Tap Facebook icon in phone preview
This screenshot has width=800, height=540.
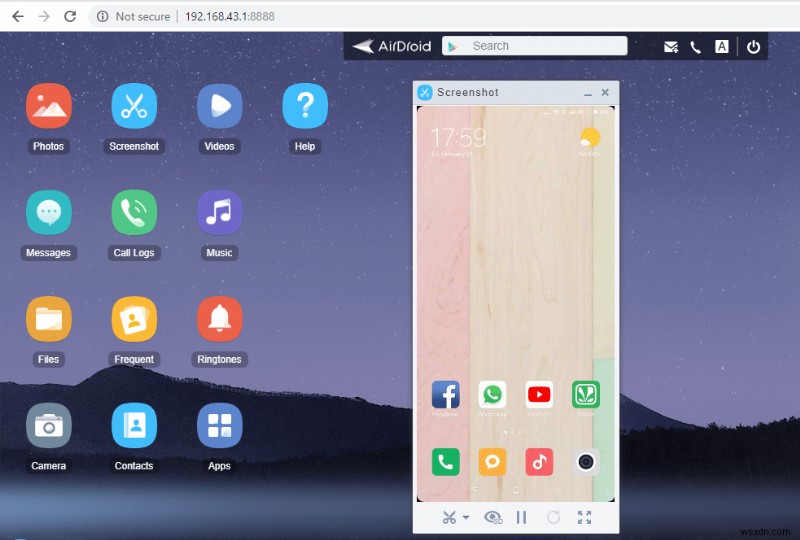tap(445, 395)
